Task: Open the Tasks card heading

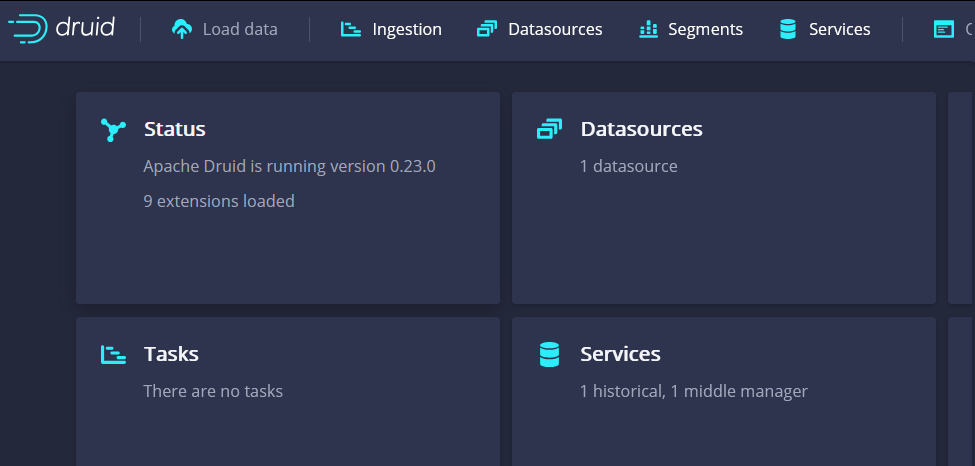Action: tap(171, 353)
